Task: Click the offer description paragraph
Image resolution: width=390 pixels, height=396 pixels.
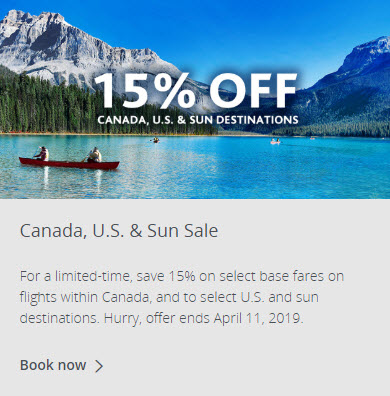Action: coord(182,297)
